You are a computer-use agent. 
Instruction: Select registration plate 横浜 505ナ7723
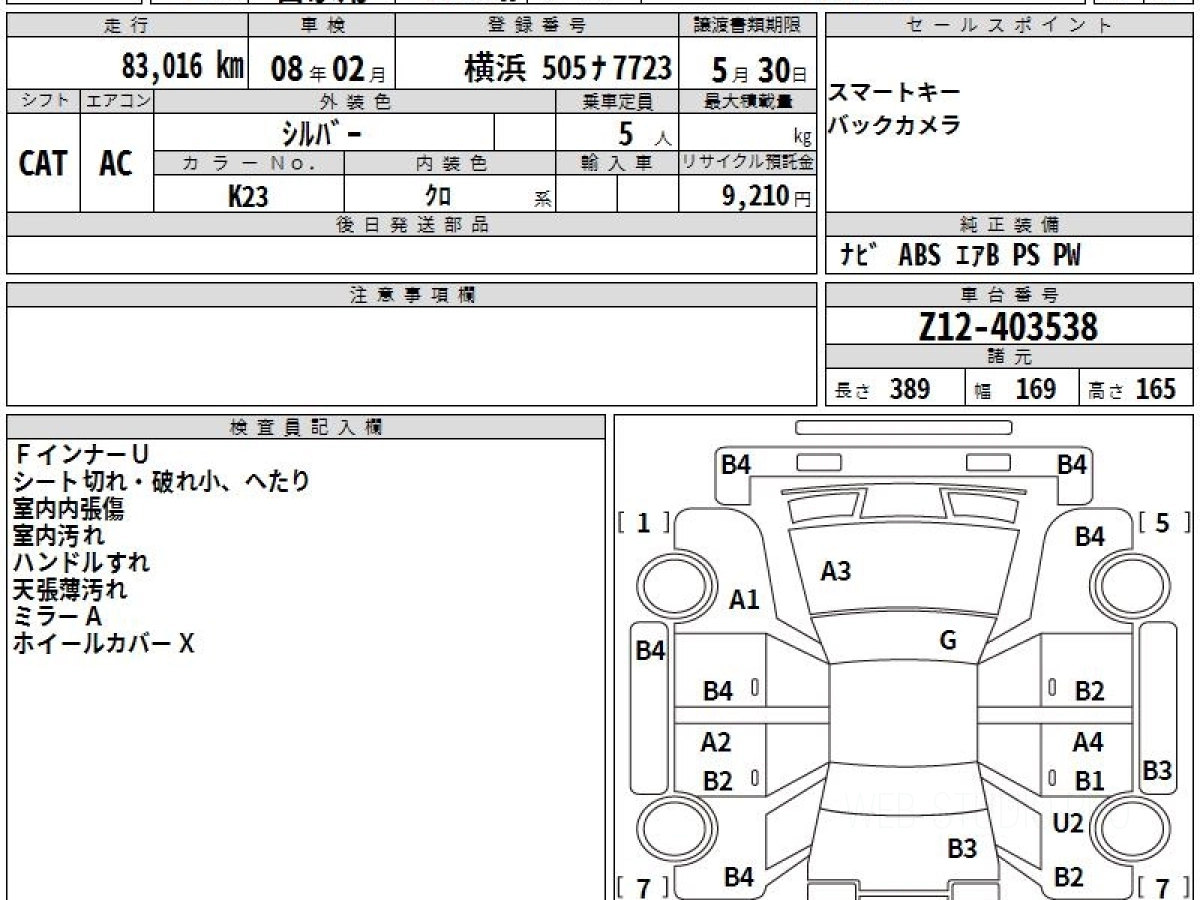pos(568,68)
